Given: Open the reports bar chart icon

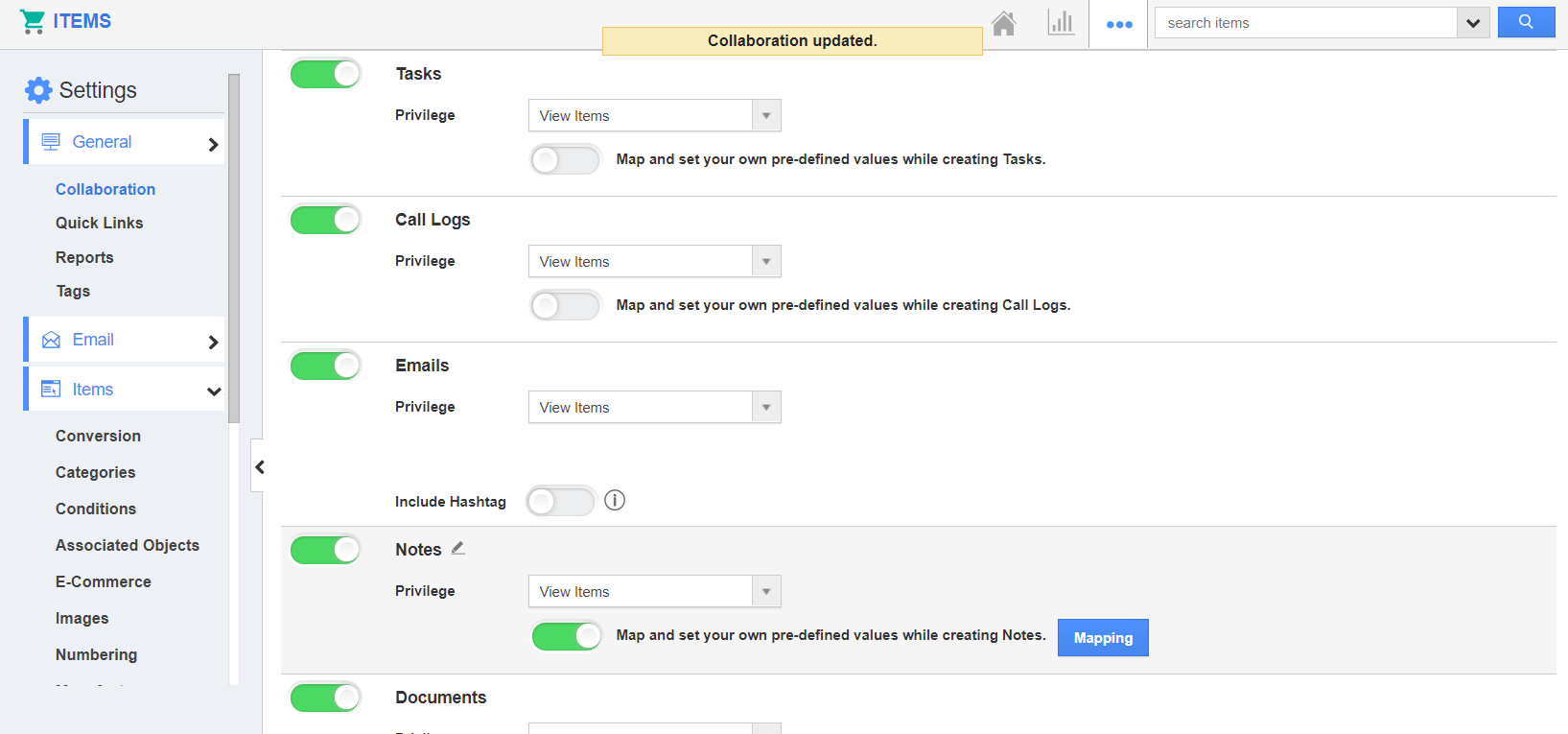Looking at the screenshot, I should click(1061, 23).
